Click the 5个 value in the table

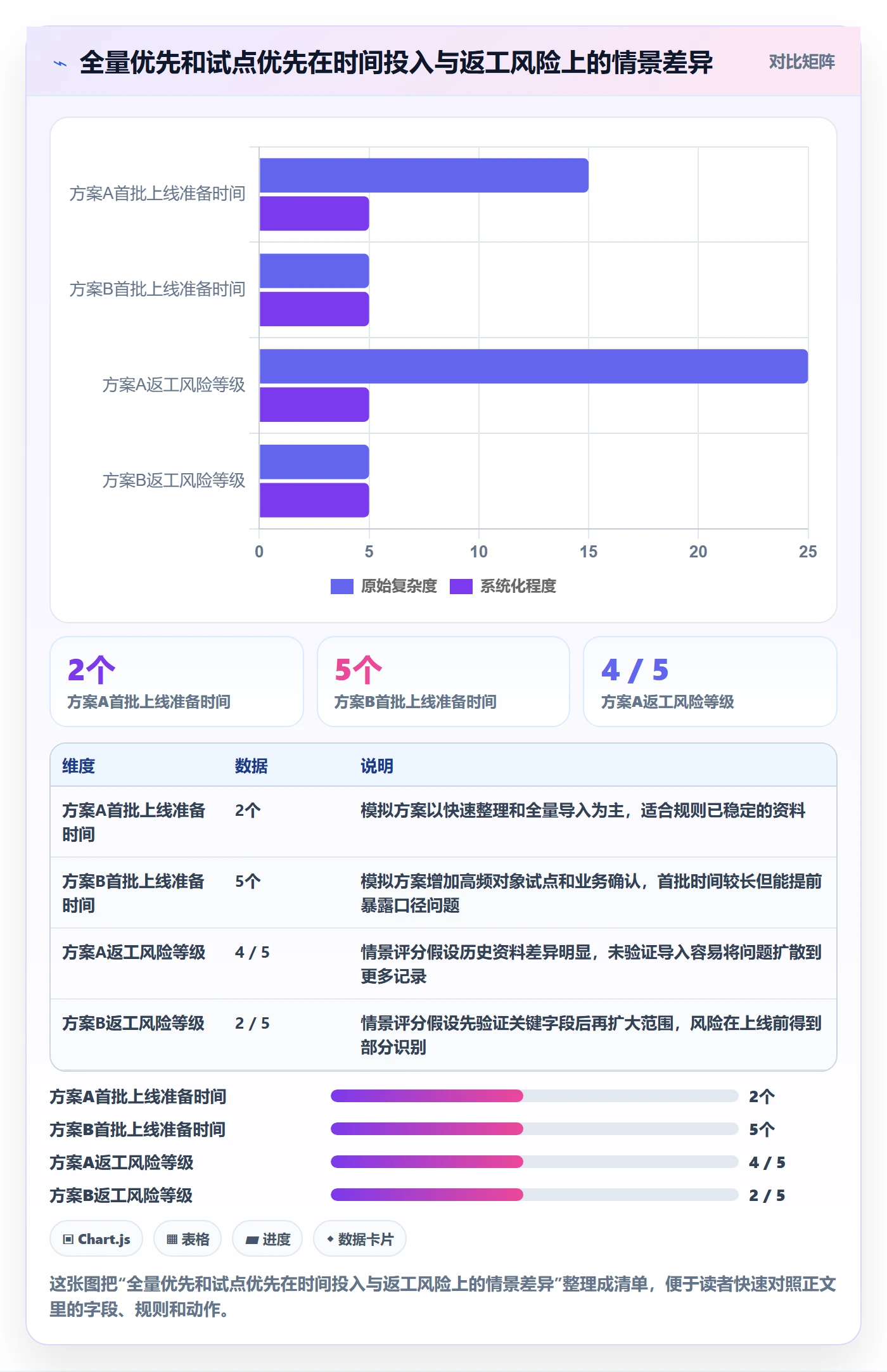(248, 881)
